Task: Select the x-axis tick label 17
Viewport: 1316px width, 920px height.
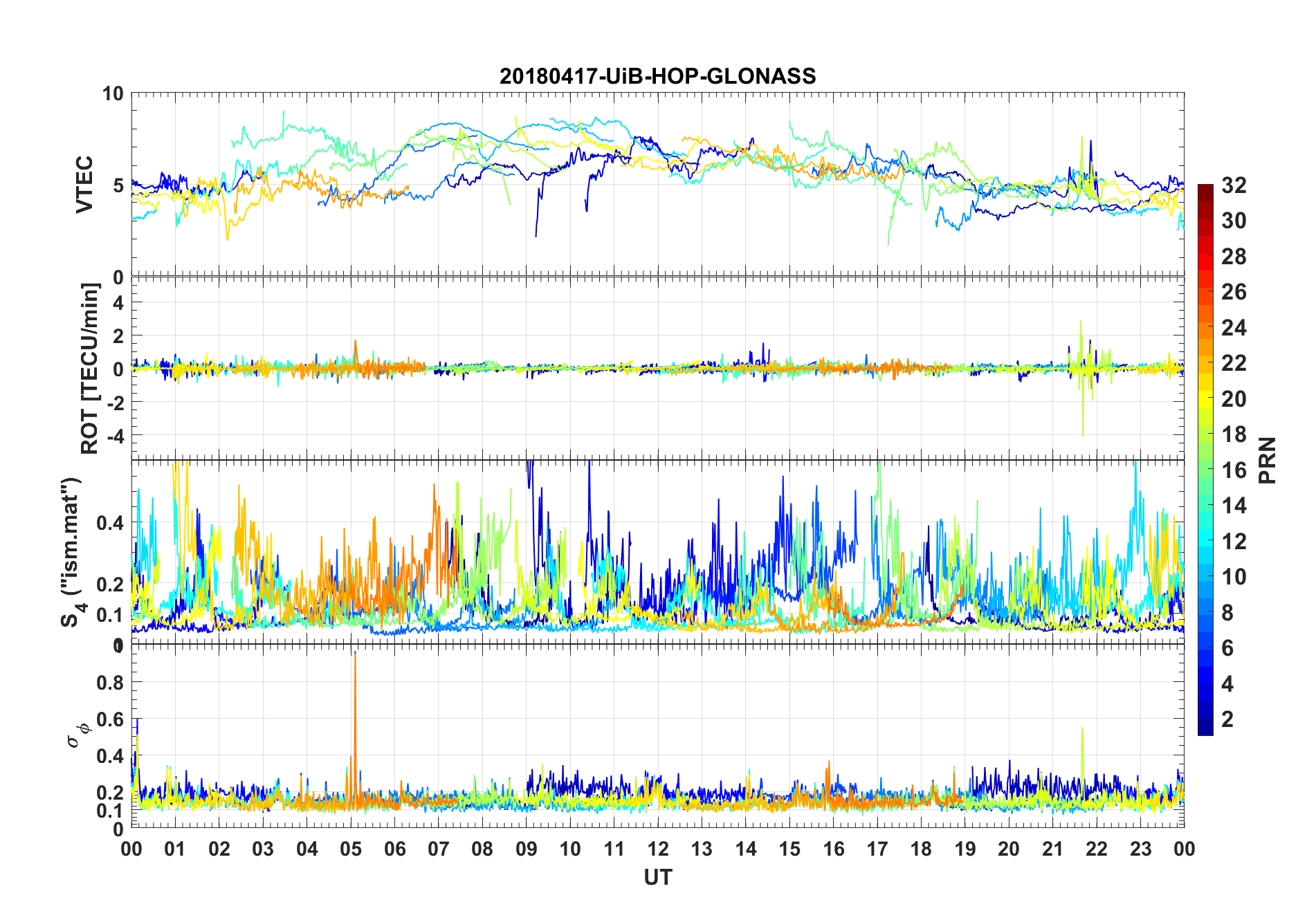Action: pos(877,849)
